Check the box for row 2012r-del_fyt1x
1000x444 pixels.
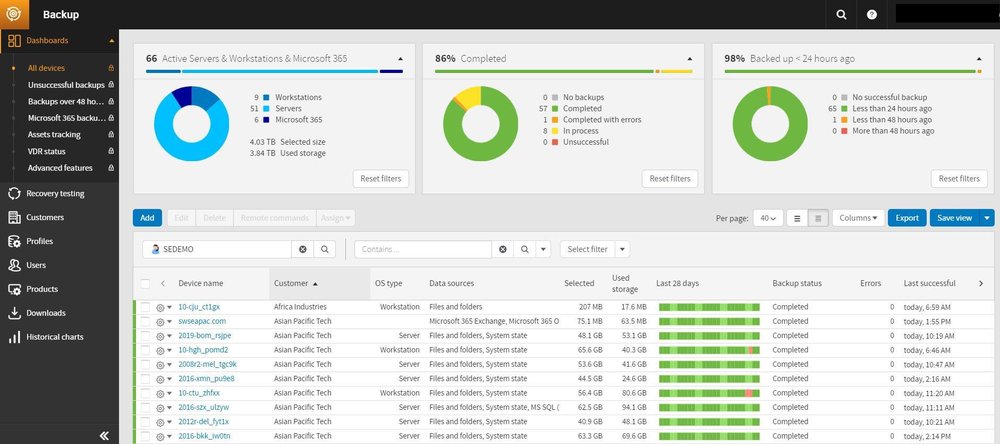pos(145,422)
